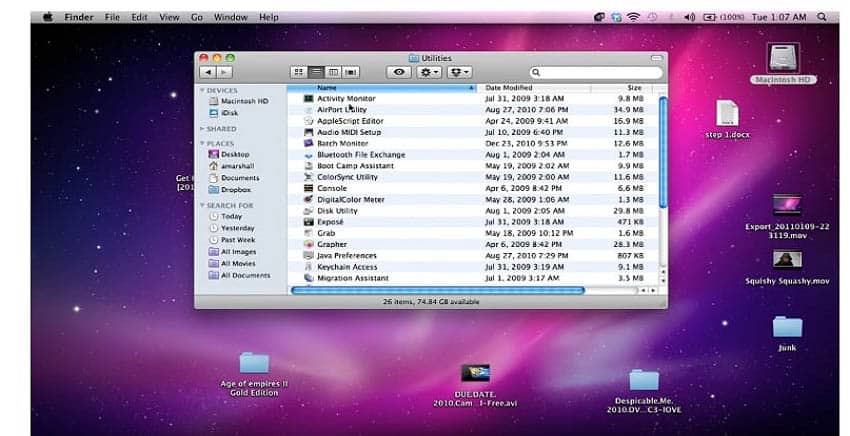Select the Grapher icon
850x436 pixels.
click(308, 244)
